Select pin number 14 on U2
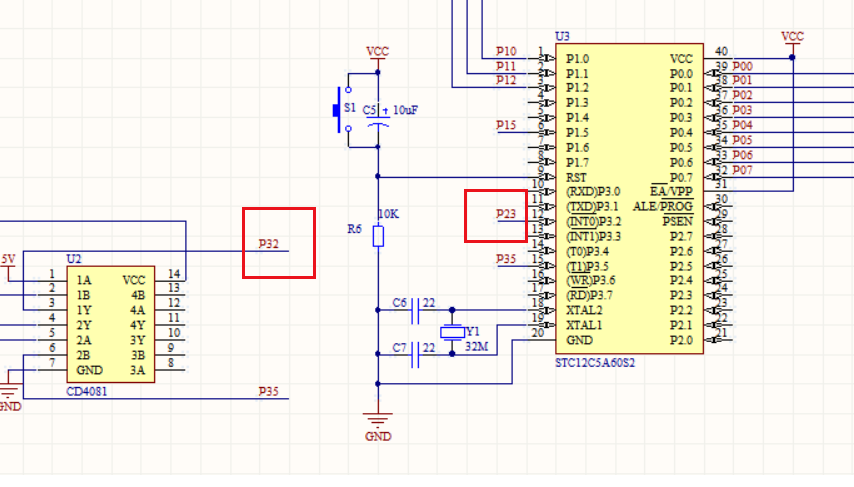The image size is (854, 487). tap(174, 274)
